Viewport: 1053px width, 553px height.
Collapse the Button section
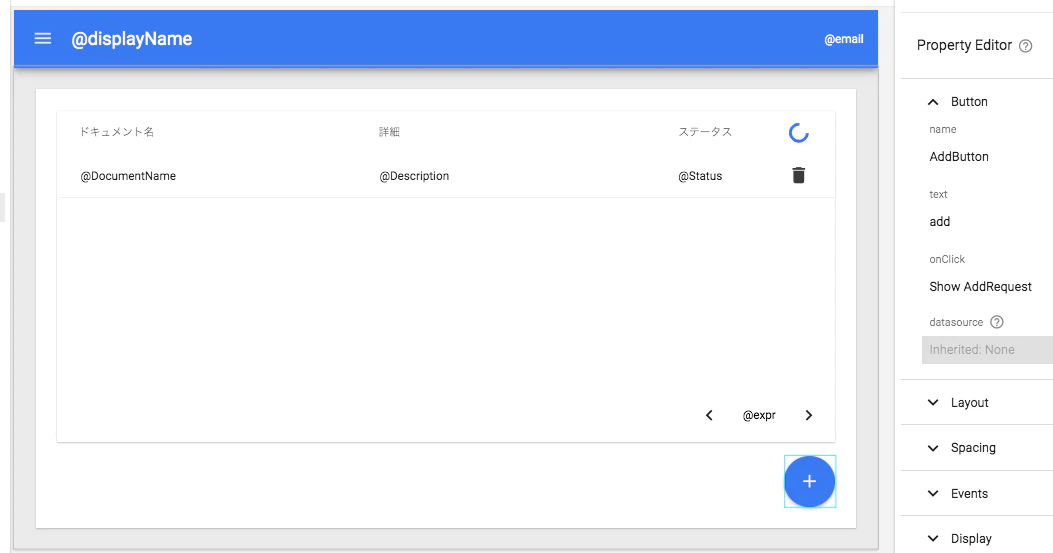tap(933, 102)
